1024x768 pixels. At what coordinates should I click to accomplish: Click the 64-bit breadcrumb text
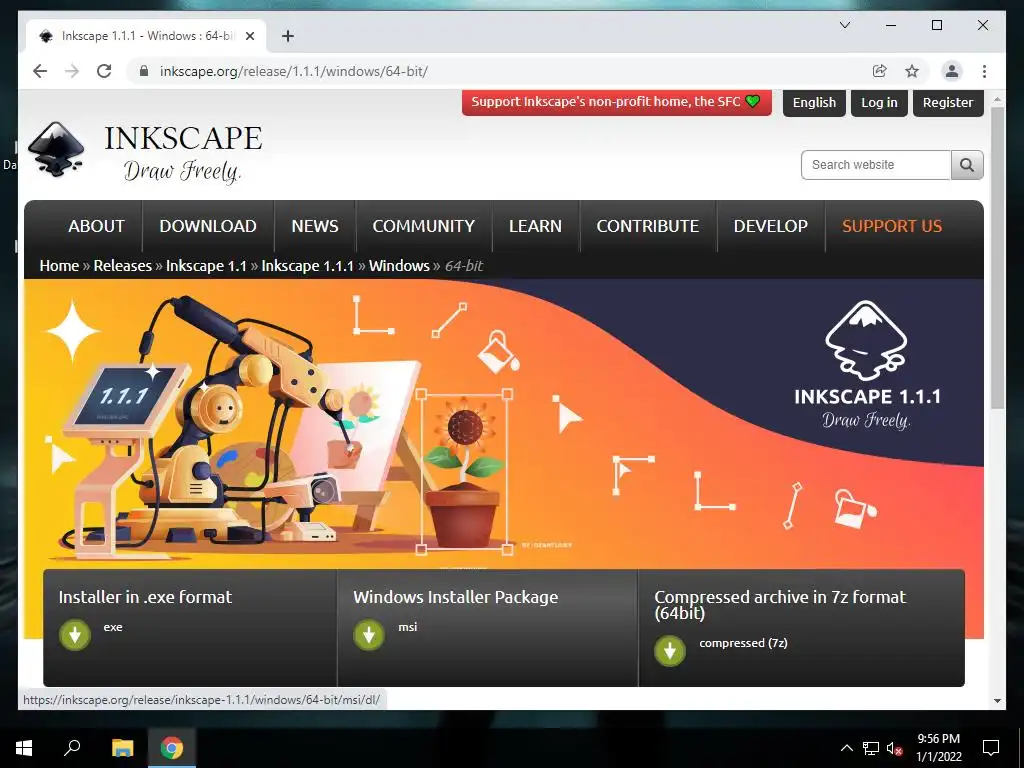coord(464,266)
